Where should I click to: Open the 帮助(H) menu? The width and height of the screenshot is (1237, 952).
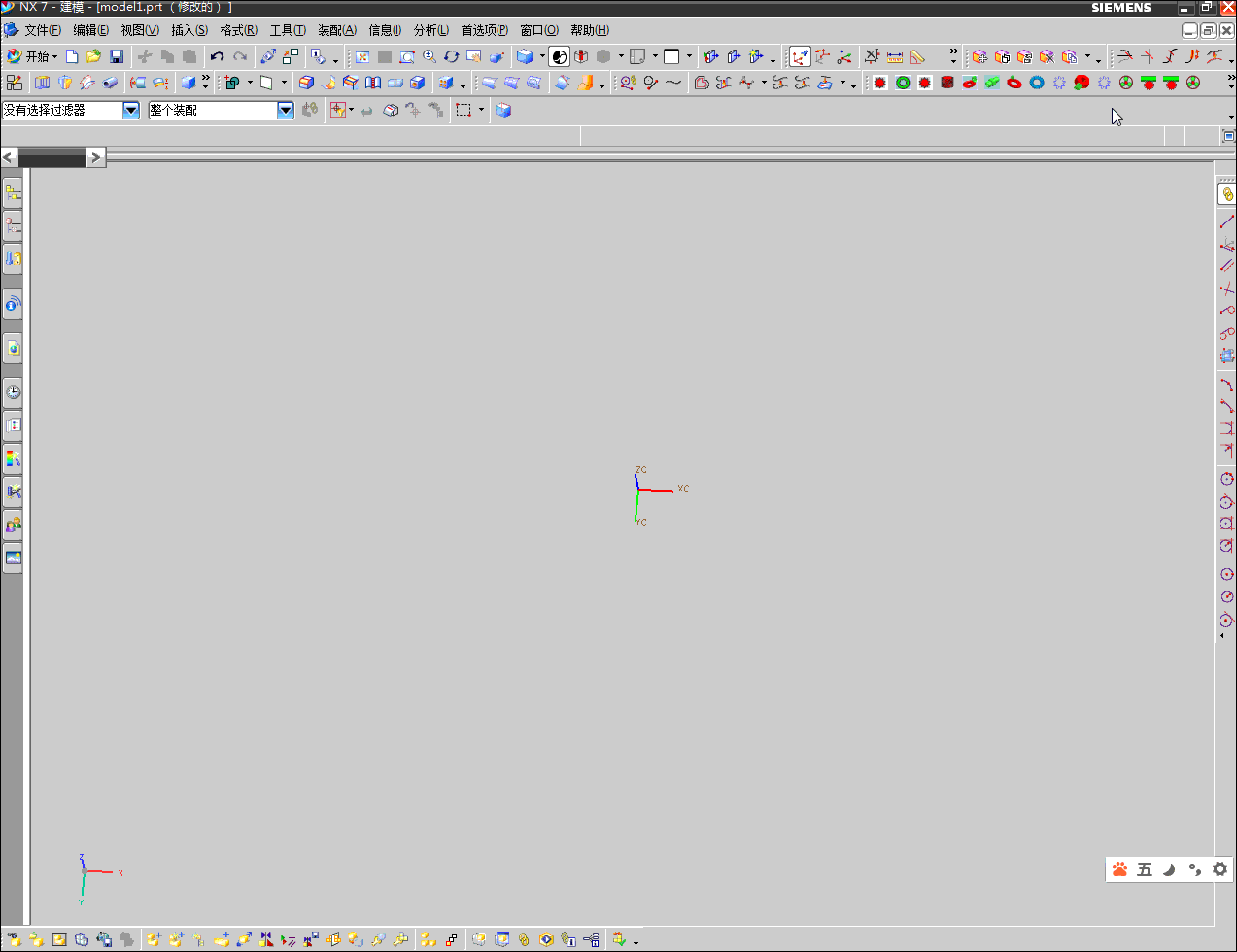[x=590, y=30]
